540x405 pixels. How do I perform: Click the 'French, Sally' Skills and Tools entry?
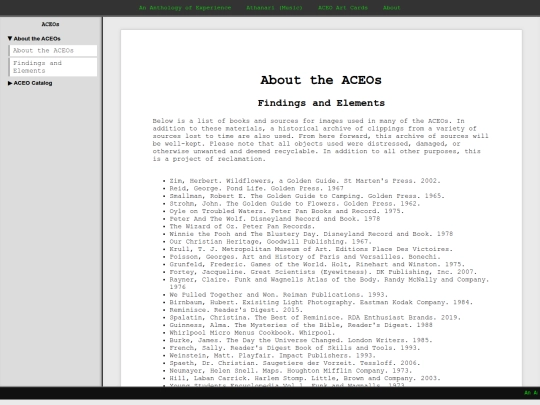(295, 348)
